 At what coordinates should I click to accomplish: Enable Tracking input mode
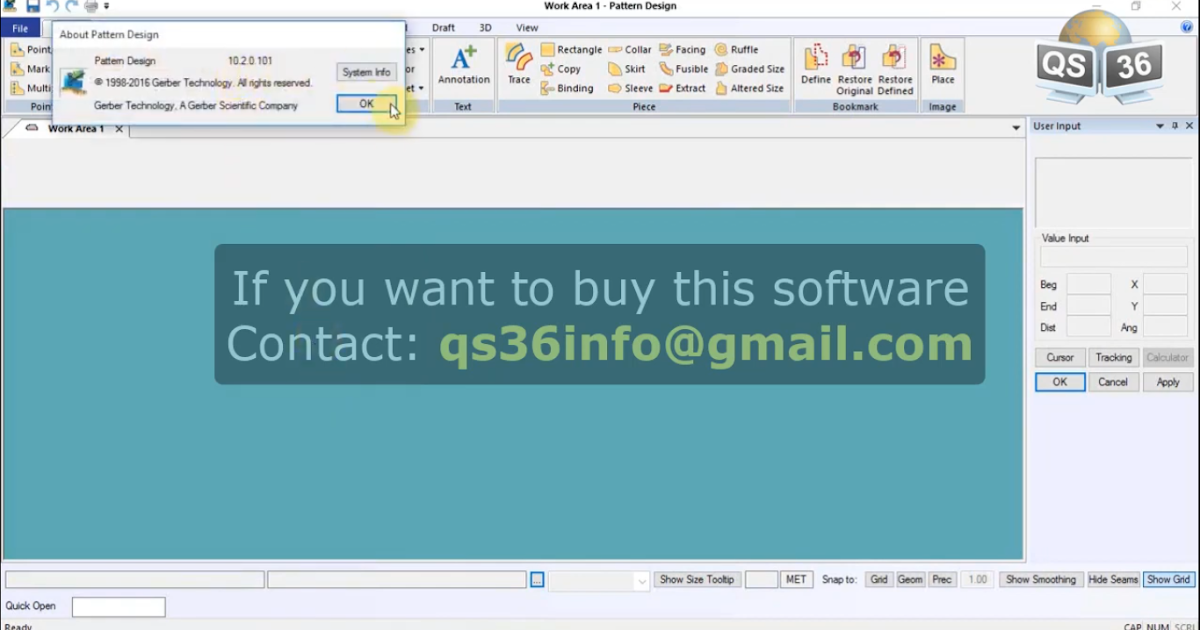point(1113,357)
